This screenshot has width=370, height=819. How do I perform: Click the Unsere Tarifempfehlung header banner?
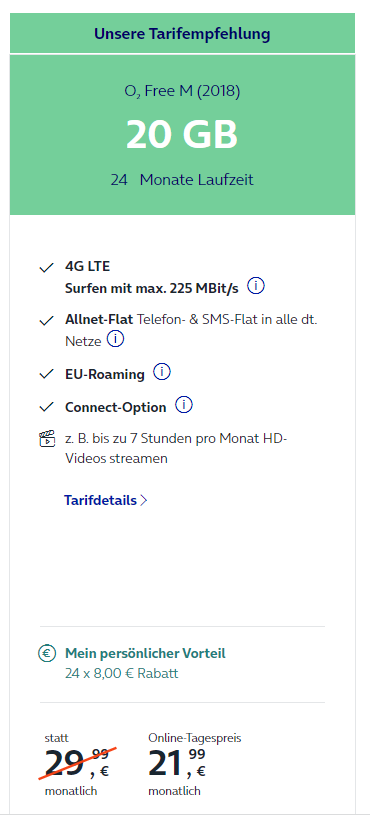[182, 34]
